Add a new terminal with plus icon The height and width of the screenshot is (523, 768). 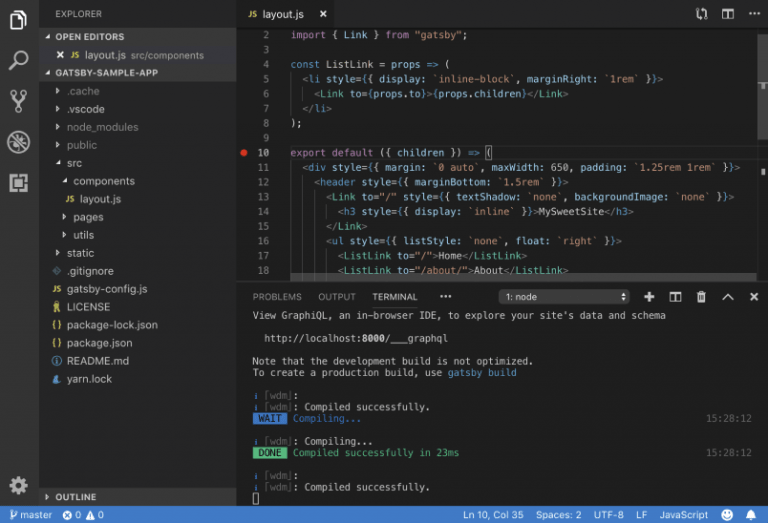pyautogui.click(x=649, y=297)
